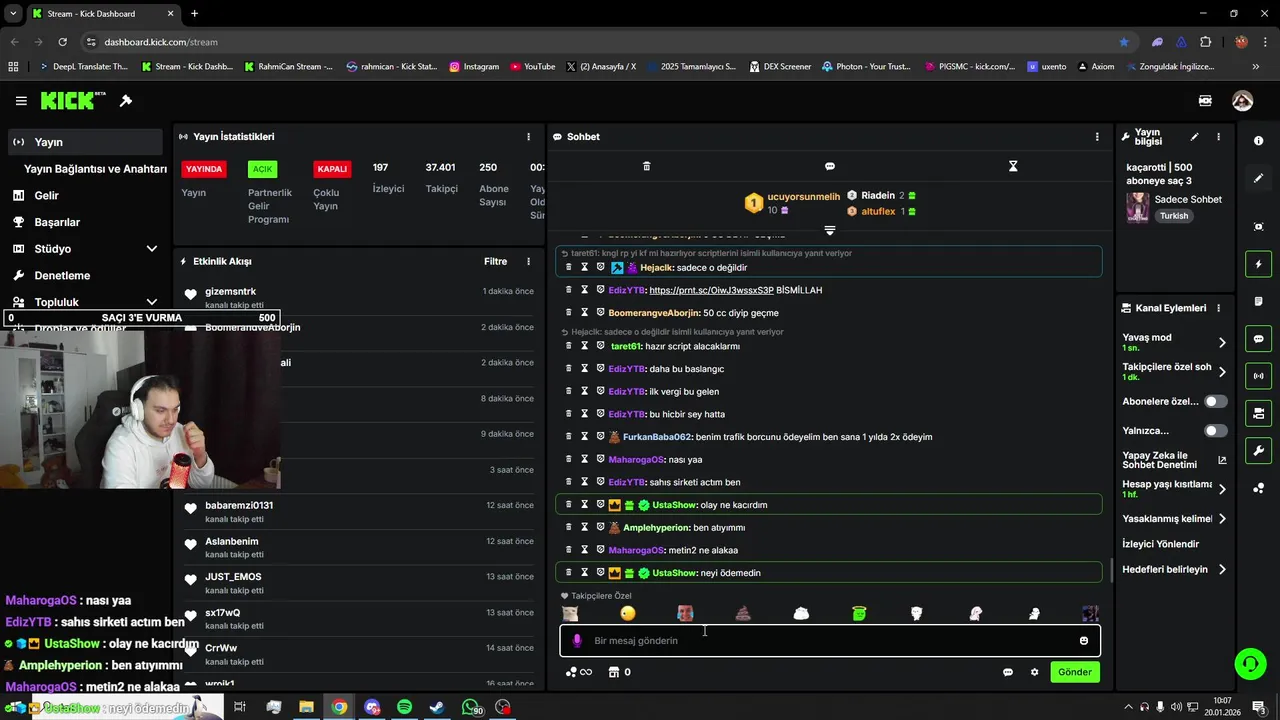Open Instagram bookmark in bookmarks bar
Image resolution: width=1280 pixels, height=720 pixels.
pyautogui.click(x=474, y=67)
